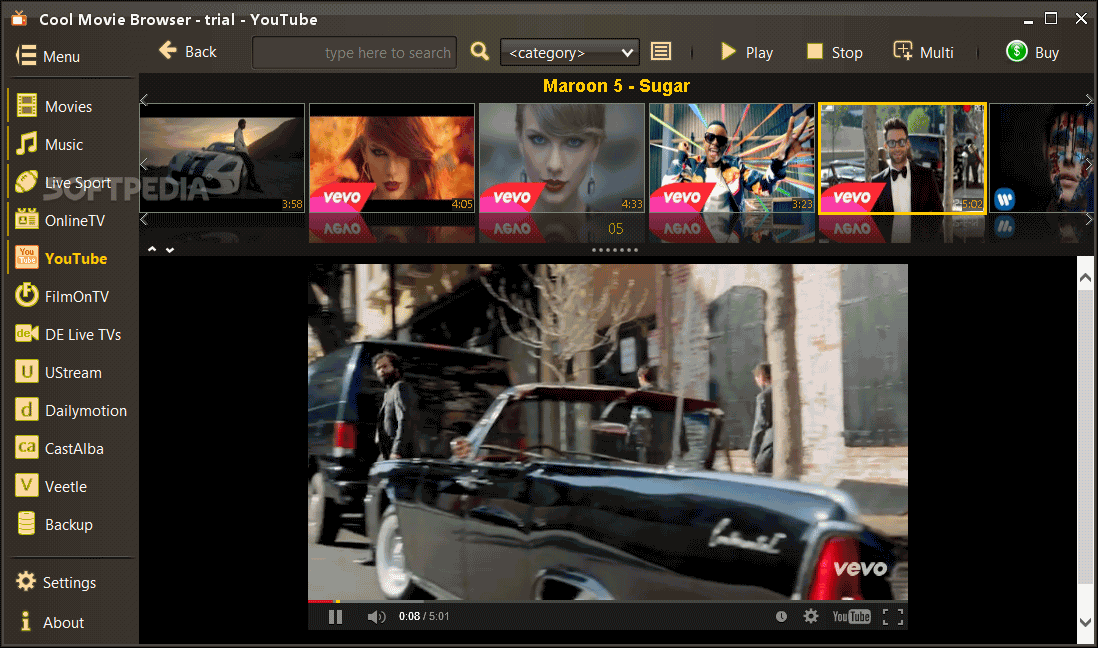Select the Backup database icon
1098x648 pixels.
point(27,523)
